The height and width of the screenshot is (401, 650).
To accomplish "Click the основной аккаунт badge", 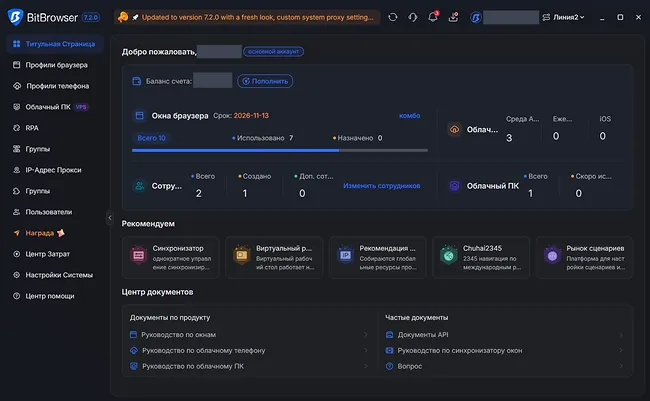I will coord(273,51).
